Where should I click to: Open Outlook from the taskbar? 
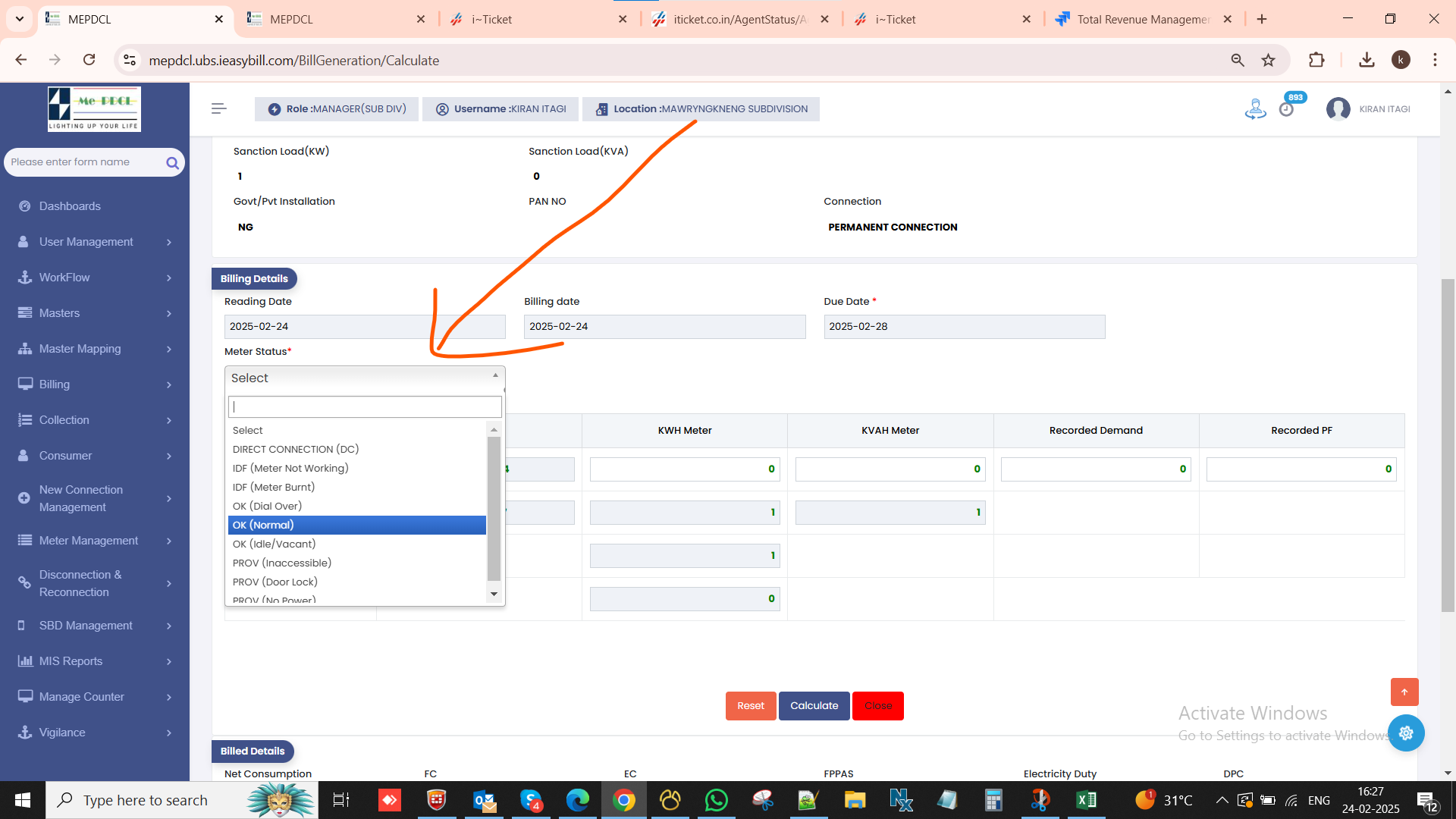point(484,800)
